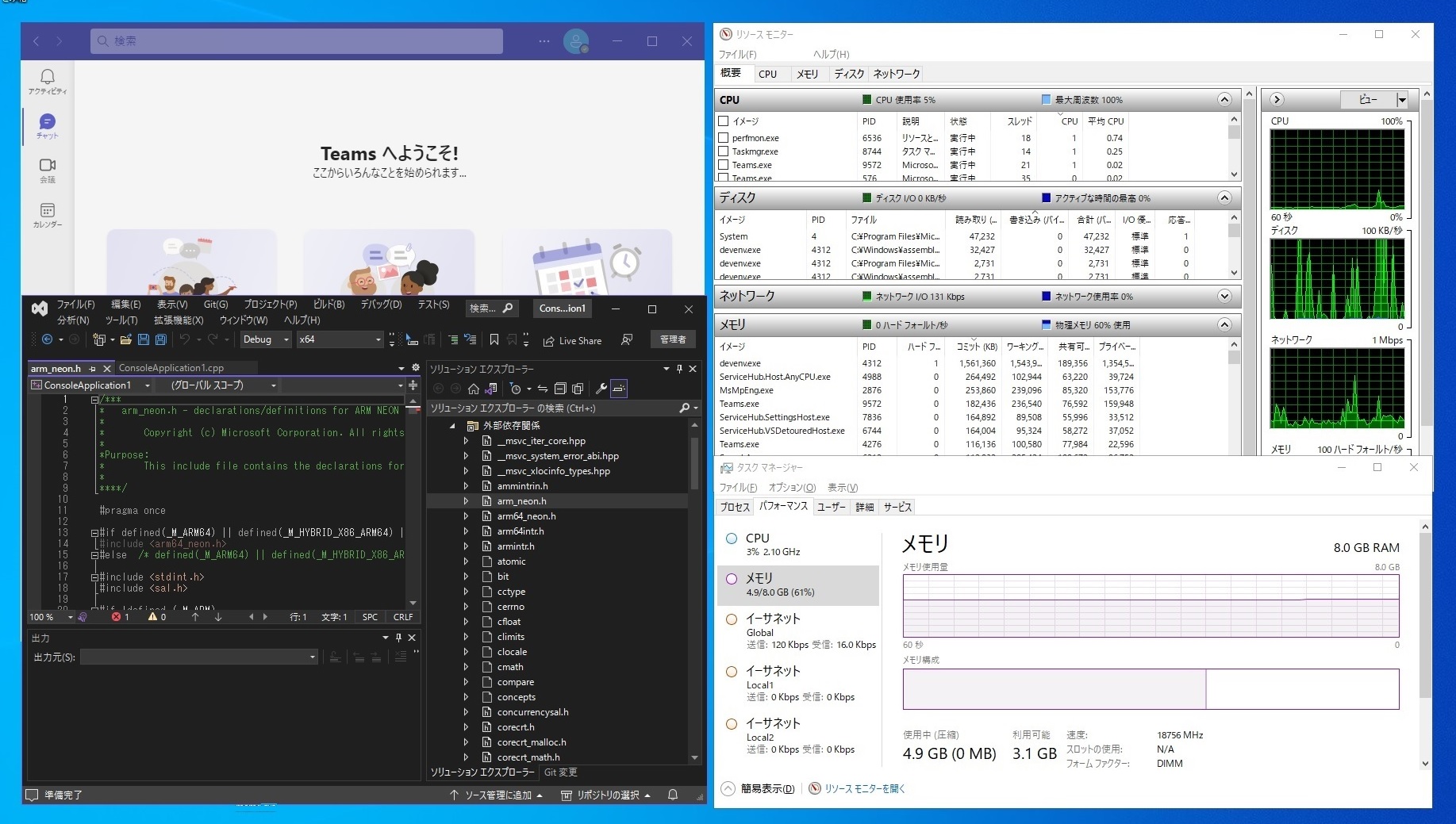Expand arm_neon.h node in Solution Explorer

466,501
